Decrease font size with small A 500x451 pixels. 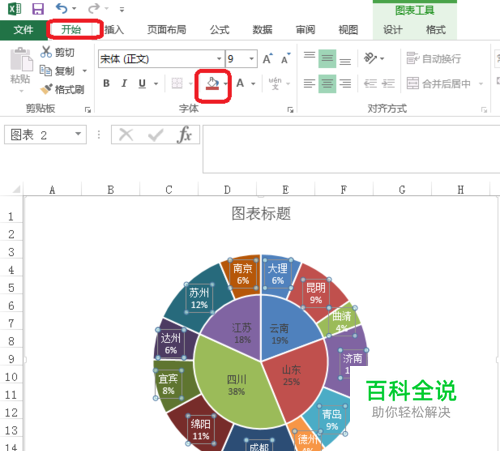tap(285, 59)
